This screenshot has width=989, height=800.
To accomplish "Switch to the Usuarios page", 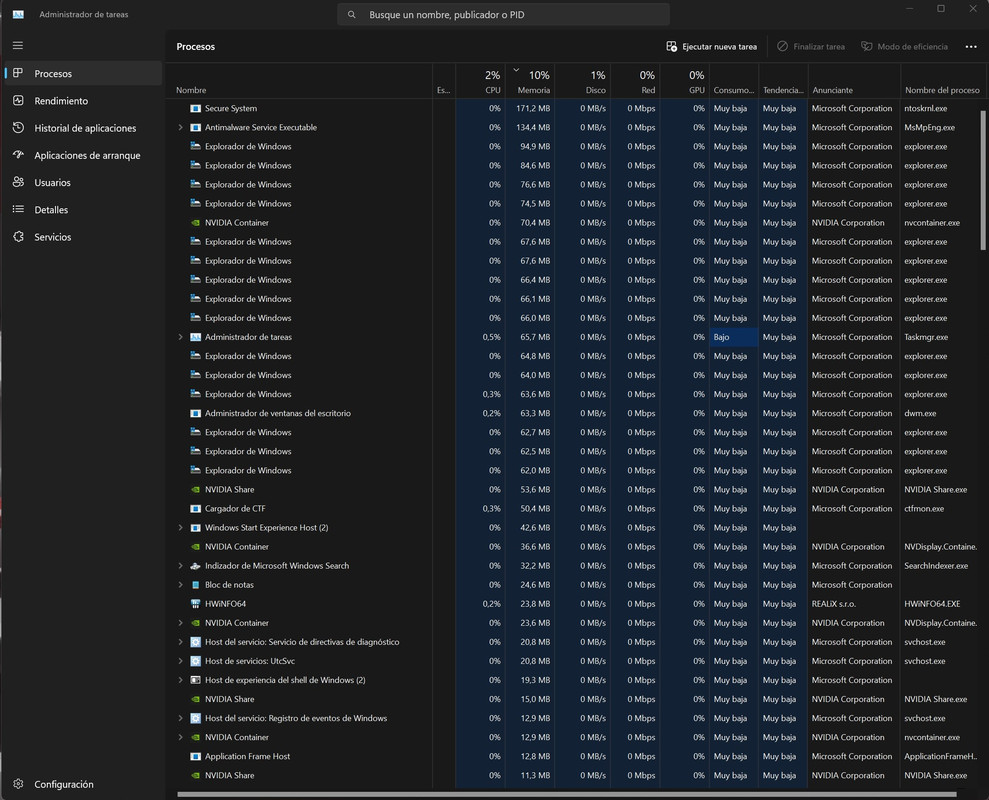I will (83, 182).
